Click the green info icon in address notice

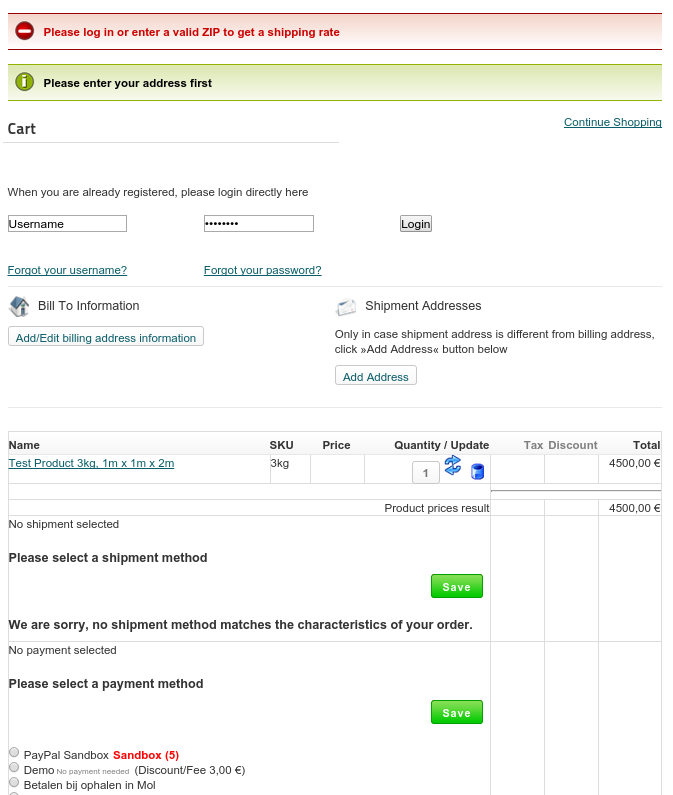coord(25,82)
